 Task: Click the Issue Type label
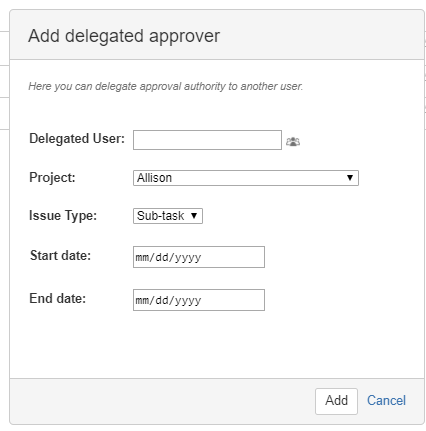click(63, 216)
